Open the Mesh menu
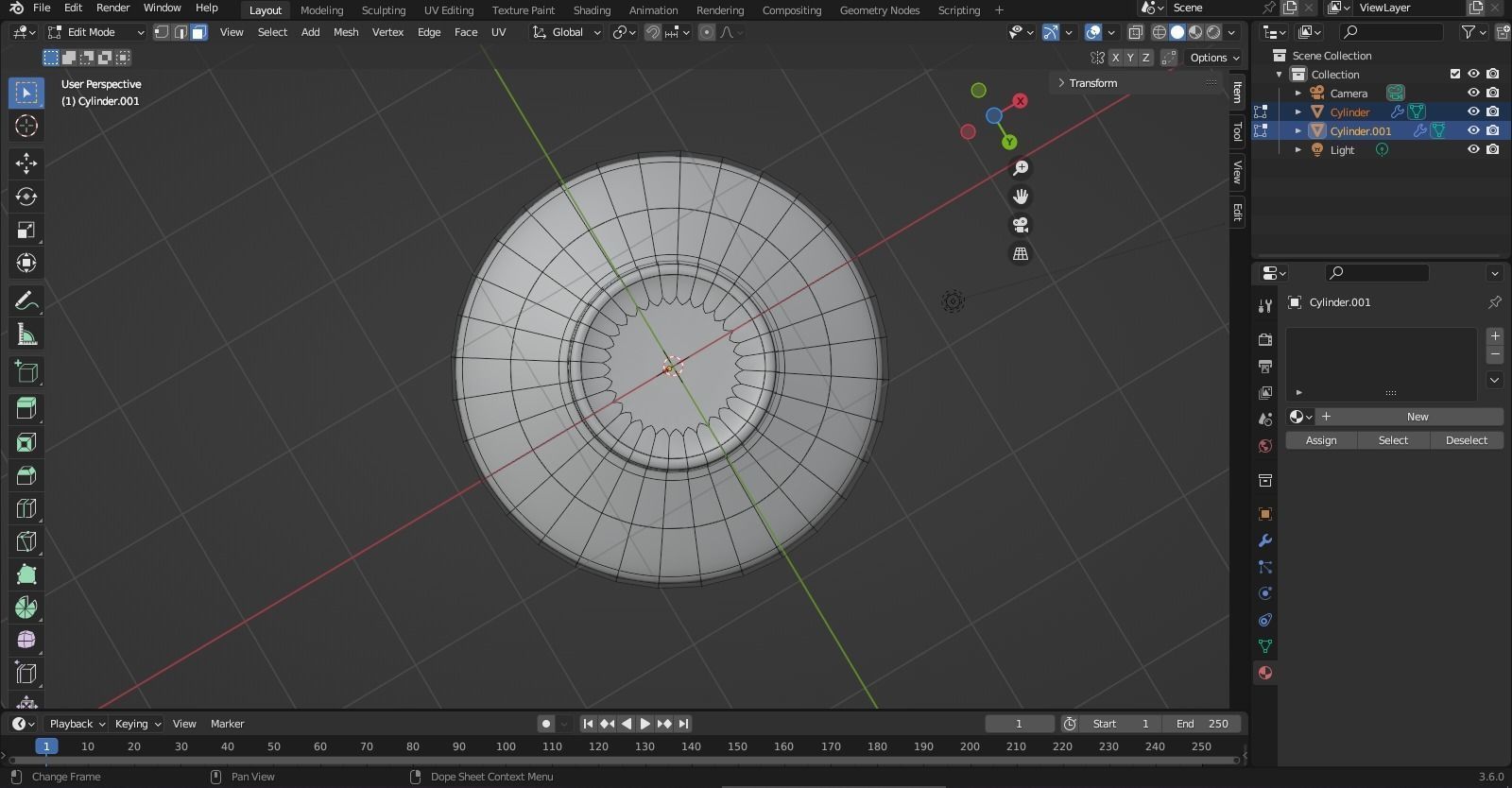The width and height of the screenshot is (1512, 788). (346, 32)
